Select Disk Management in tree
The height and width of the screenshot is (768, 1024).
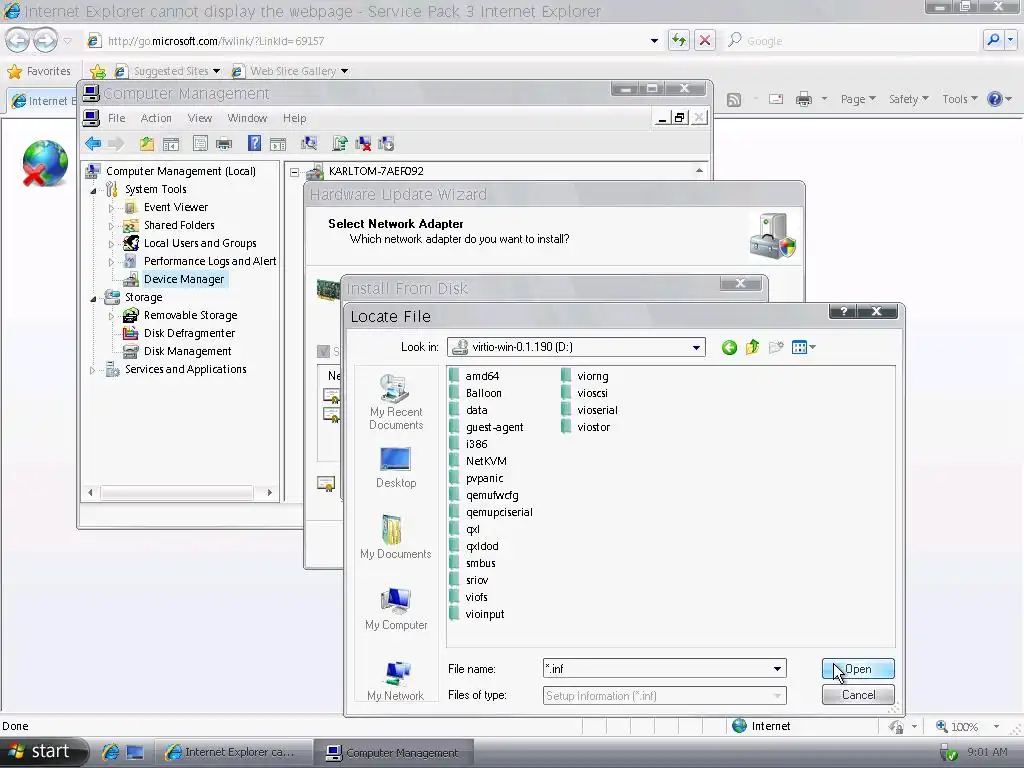pyautogui.click(x=187, y=351)
